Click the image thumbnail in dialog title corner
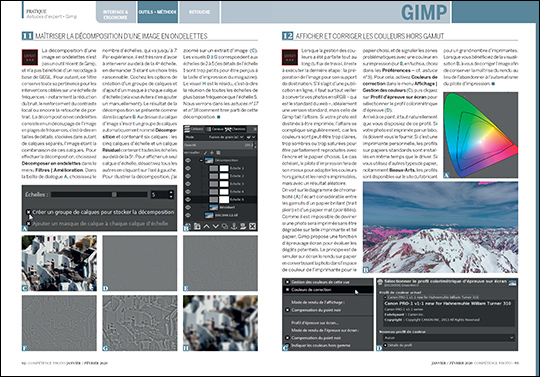 click(x=512, y=283)
